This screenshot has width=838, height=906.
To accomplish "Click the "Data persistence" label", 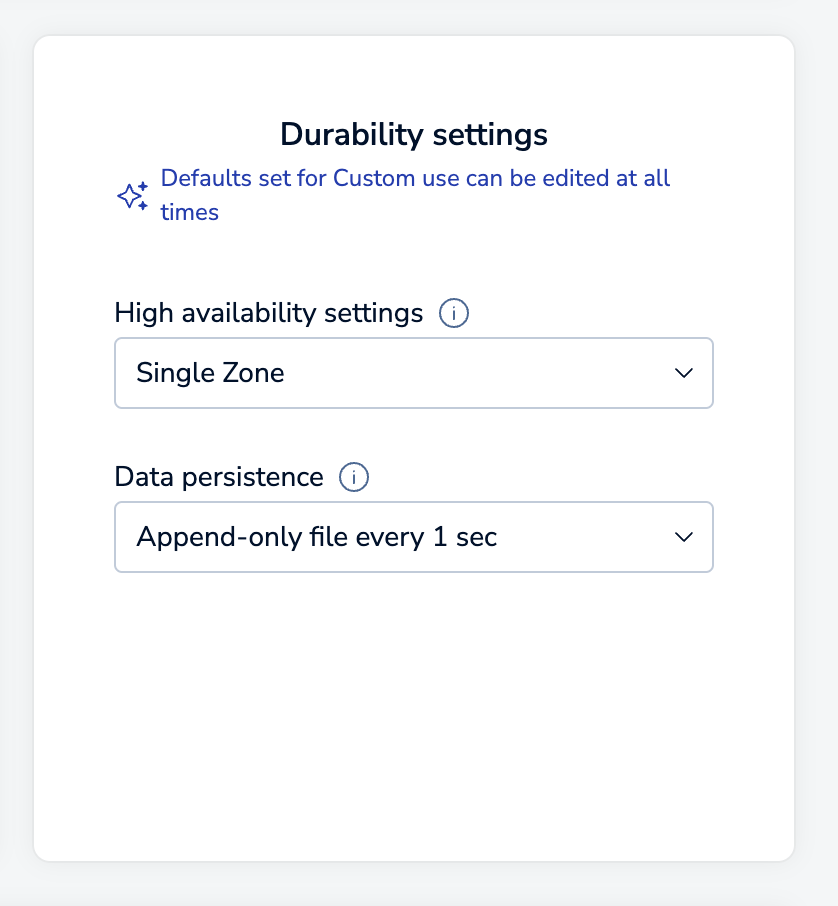I will click(x=219, y=477).
